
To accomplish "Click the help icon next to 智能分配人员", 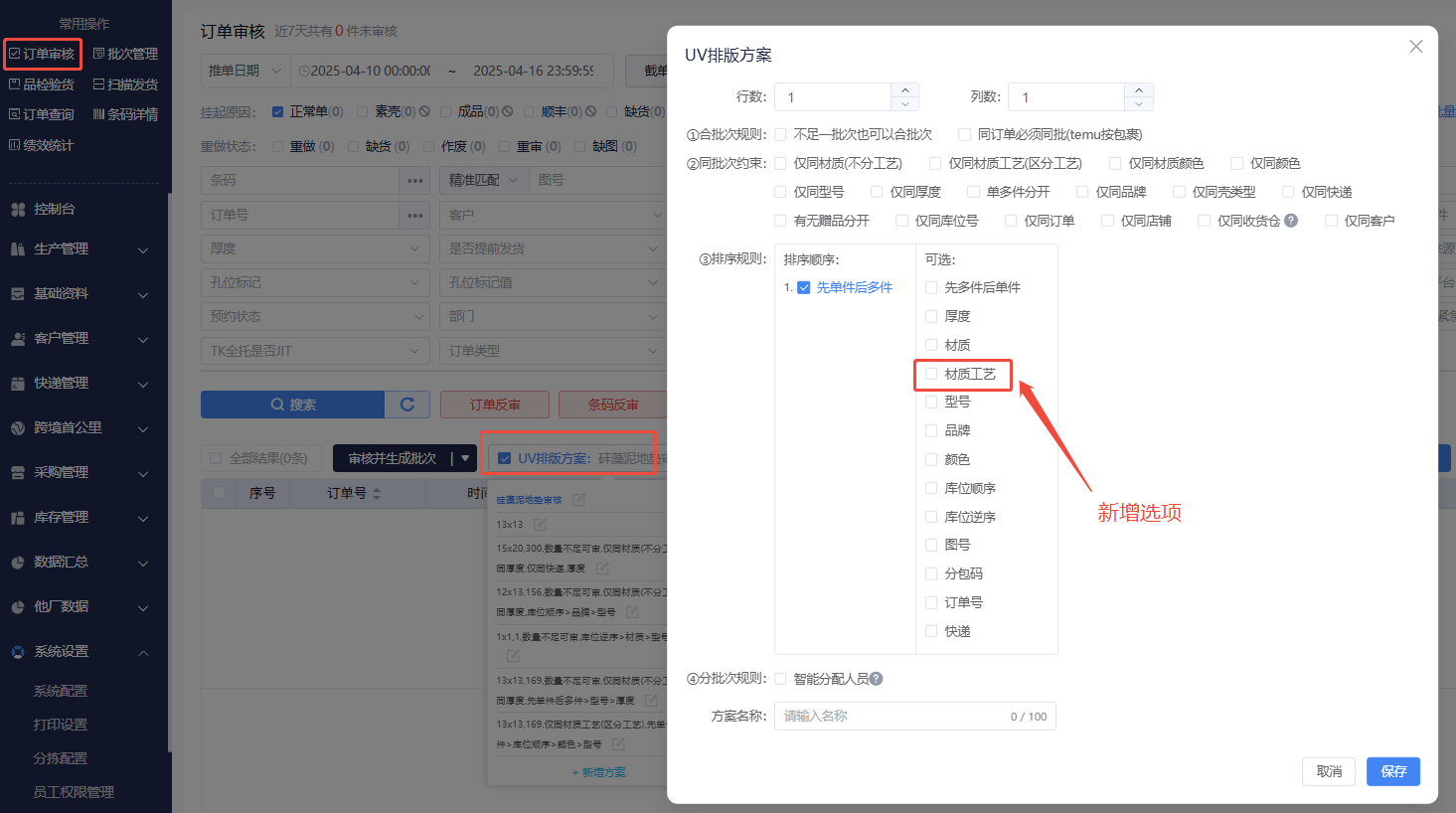I will tap(876, 679).
